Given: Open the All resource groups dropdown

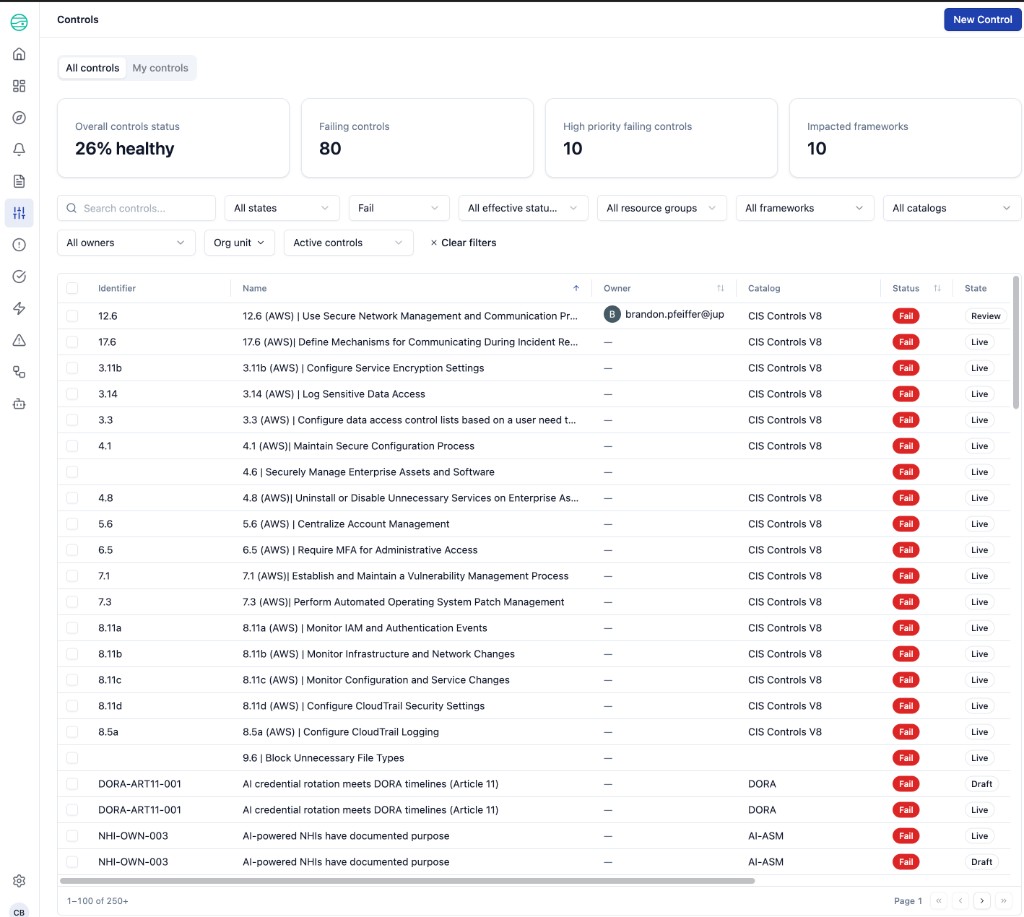Looking at the screenshot, I should pos(661,208).
